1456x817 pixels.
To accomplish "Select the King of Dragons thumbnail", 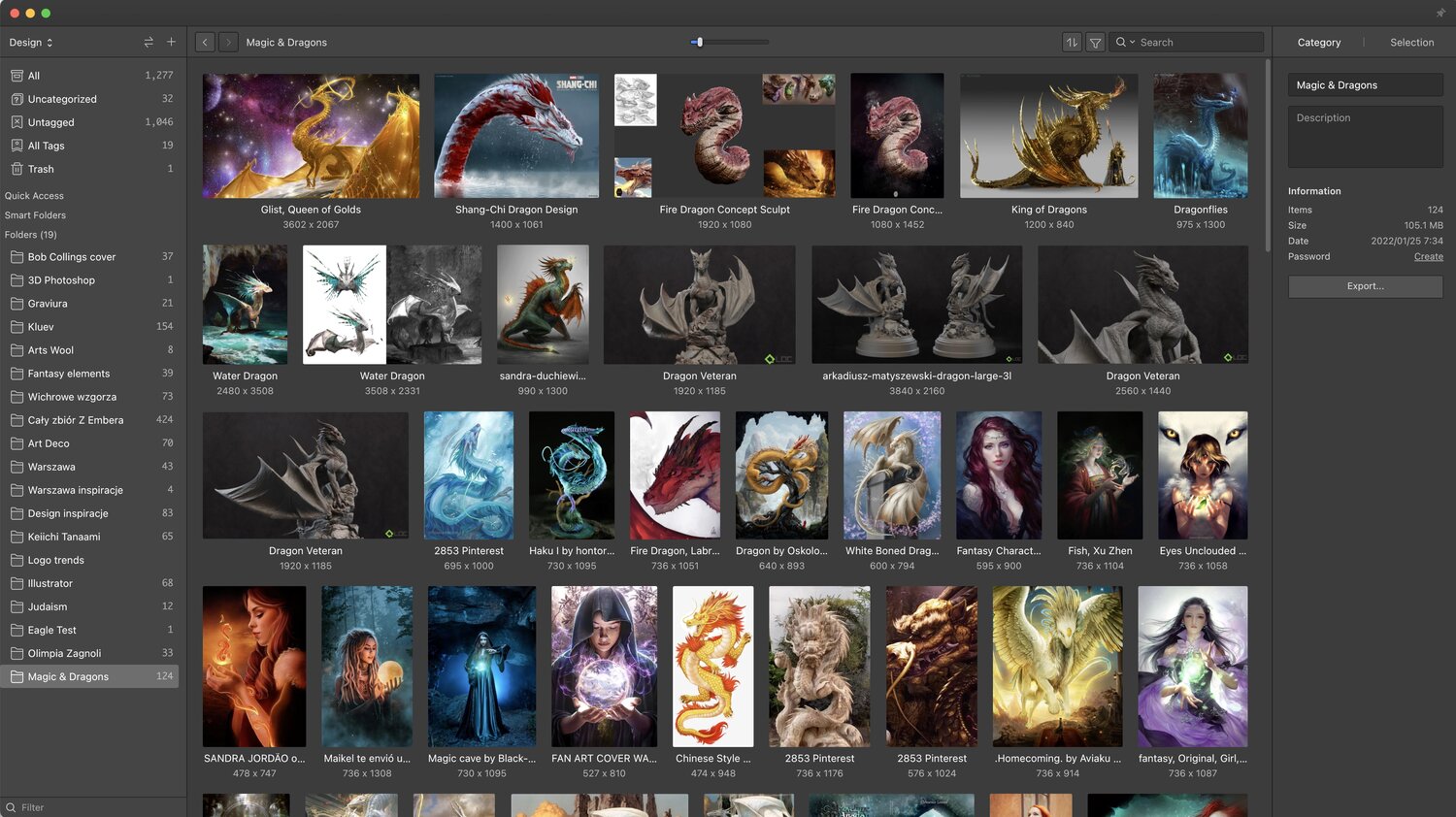I will click(1048, 137).
